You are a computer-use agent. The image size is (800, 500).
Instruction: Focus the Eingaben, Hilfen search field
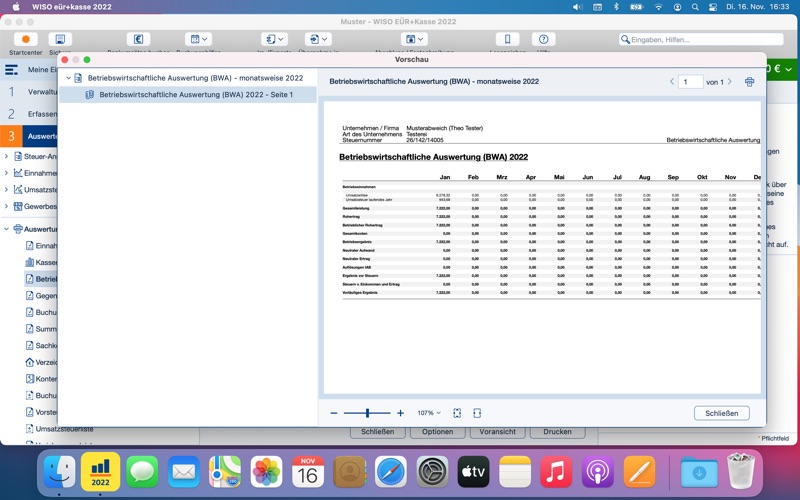click(701, 39)
